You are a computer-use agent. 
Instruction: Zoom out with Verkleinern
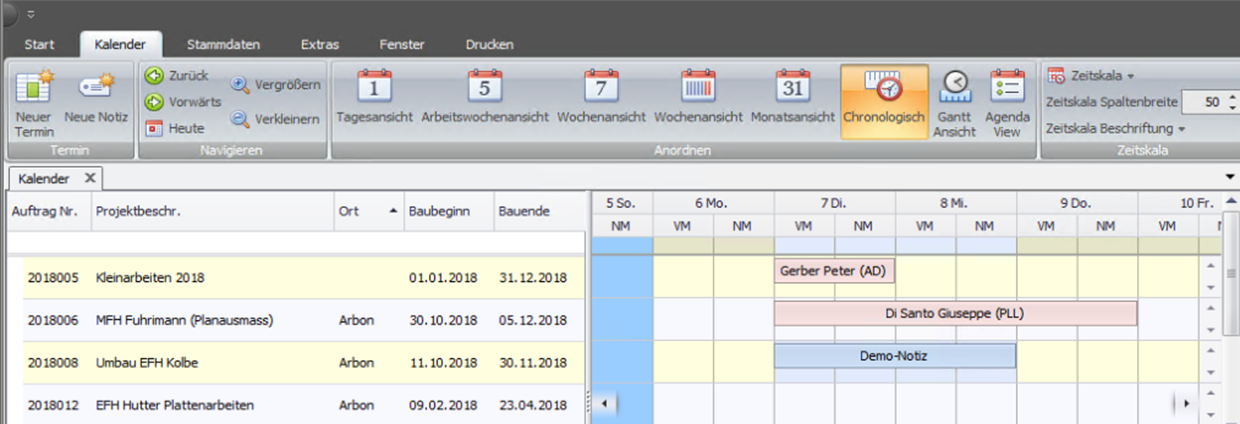(275, 119)
